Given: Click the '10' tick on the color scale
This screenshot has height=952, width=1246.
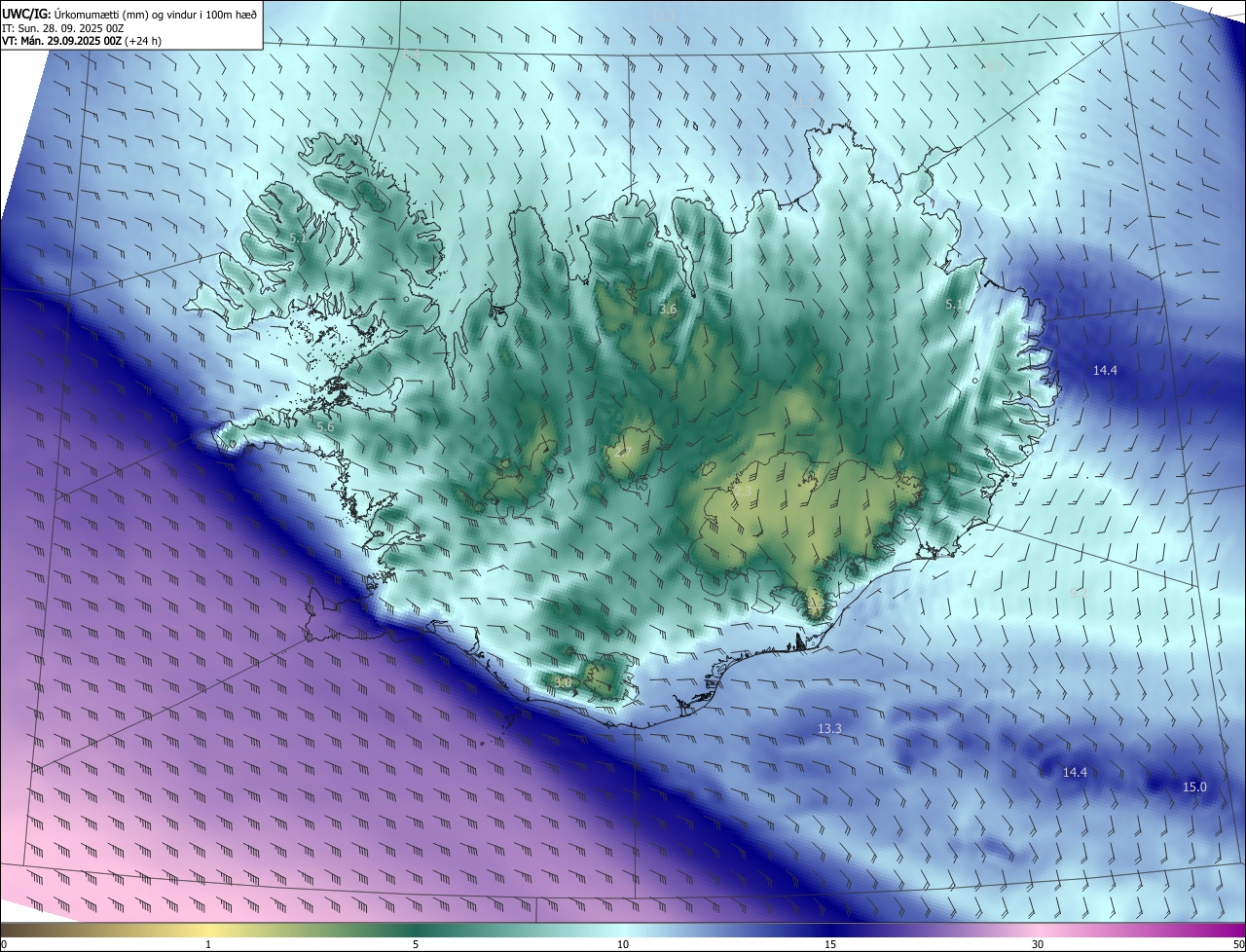Looking at the screenshot, I should click(x=623, y=944).
